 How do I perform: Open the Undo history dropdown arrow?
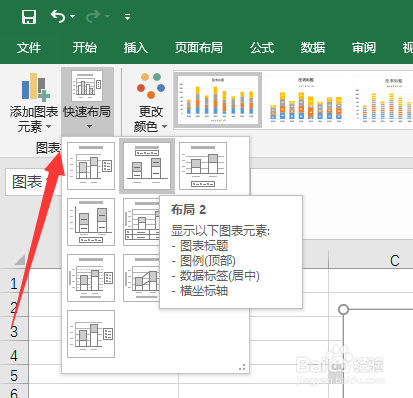tap(73, 16)
